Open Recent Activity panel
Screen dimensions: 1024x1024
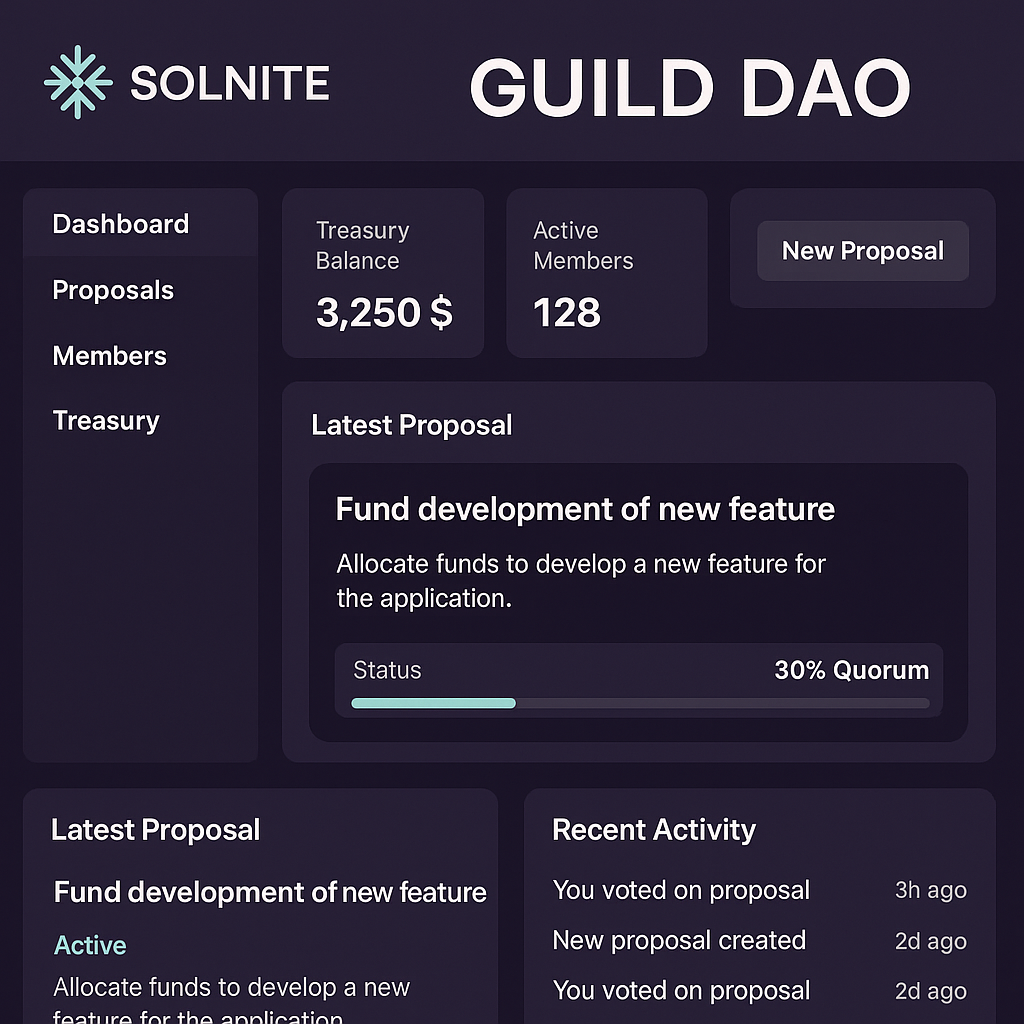pyautogui.click(x=653, y=830)
